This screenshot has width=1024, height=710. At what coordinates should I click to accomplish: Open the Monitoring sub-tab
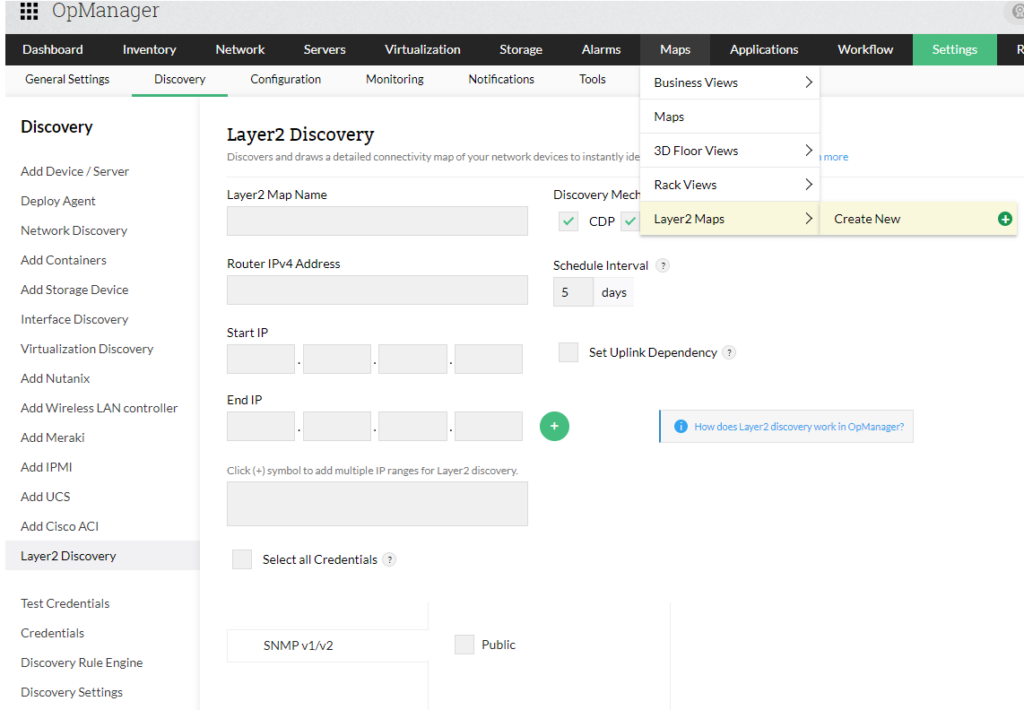tap(394, 79)
